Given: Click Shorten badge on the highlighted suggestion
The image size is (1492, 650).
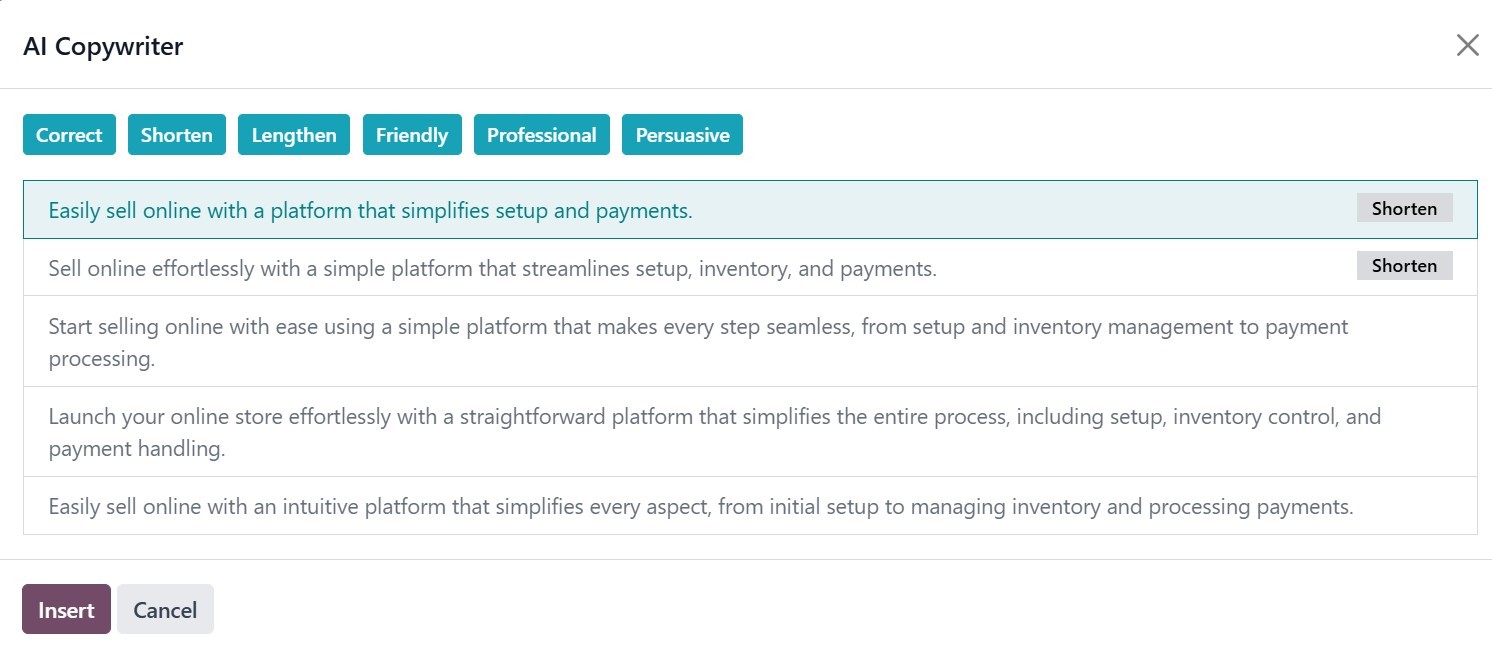Looking at the screenshot, I should click(x=1404, y=208).
